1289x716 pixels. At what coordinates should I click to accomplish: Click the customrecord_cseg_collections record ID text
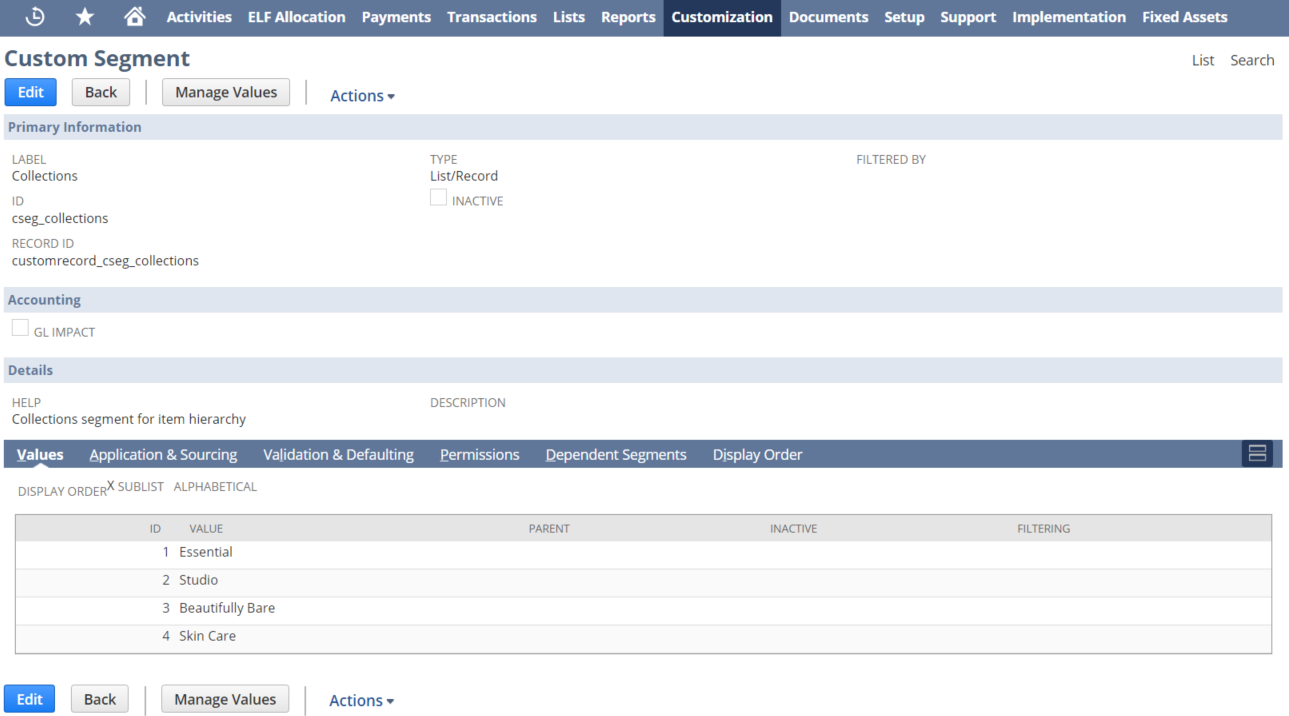(x=105, y=261)
